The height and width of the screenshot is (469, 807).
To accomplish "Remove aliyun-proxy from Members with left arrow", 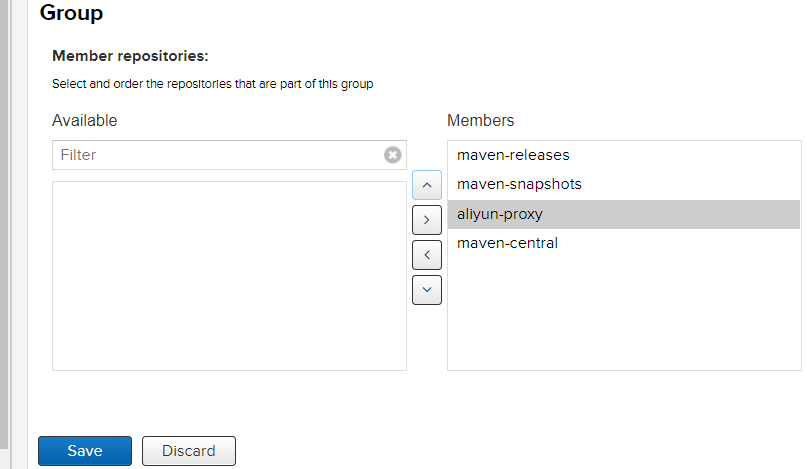I will (427, 254).
